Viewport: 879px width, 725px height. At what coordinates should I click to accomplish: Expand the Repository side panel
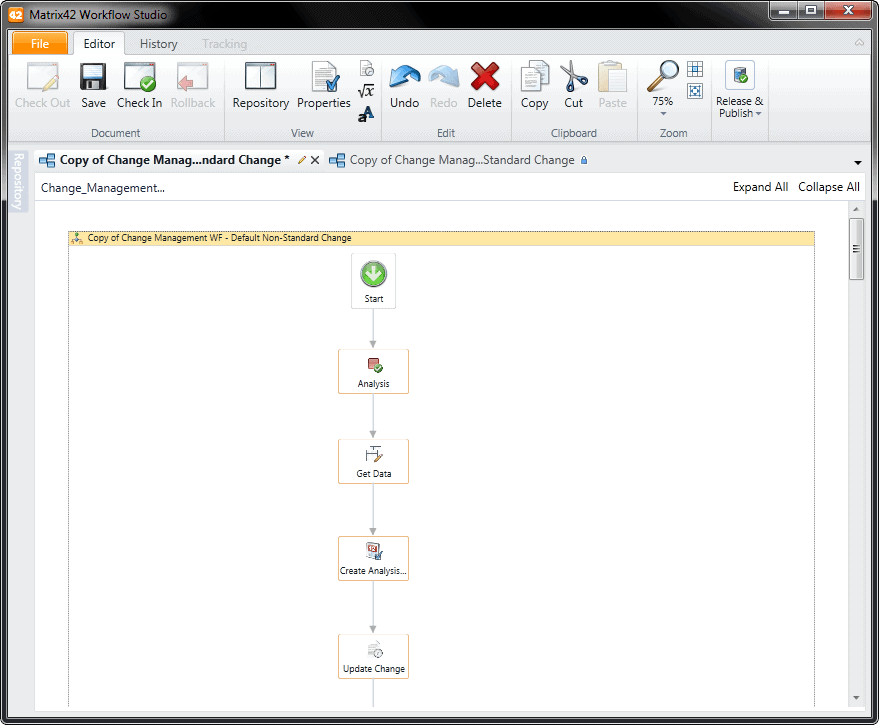click(x=18, y=181)
